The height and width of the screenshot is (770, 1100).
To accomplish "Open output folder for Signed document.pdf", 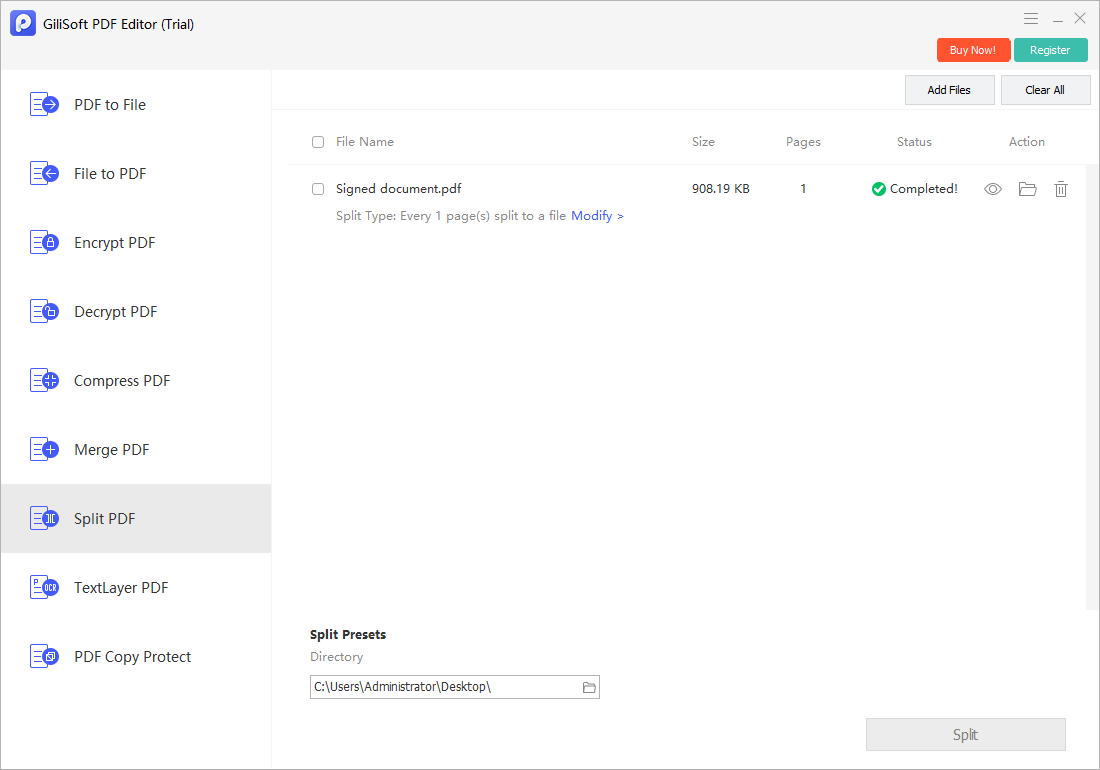I will [x=1027, y=189].
